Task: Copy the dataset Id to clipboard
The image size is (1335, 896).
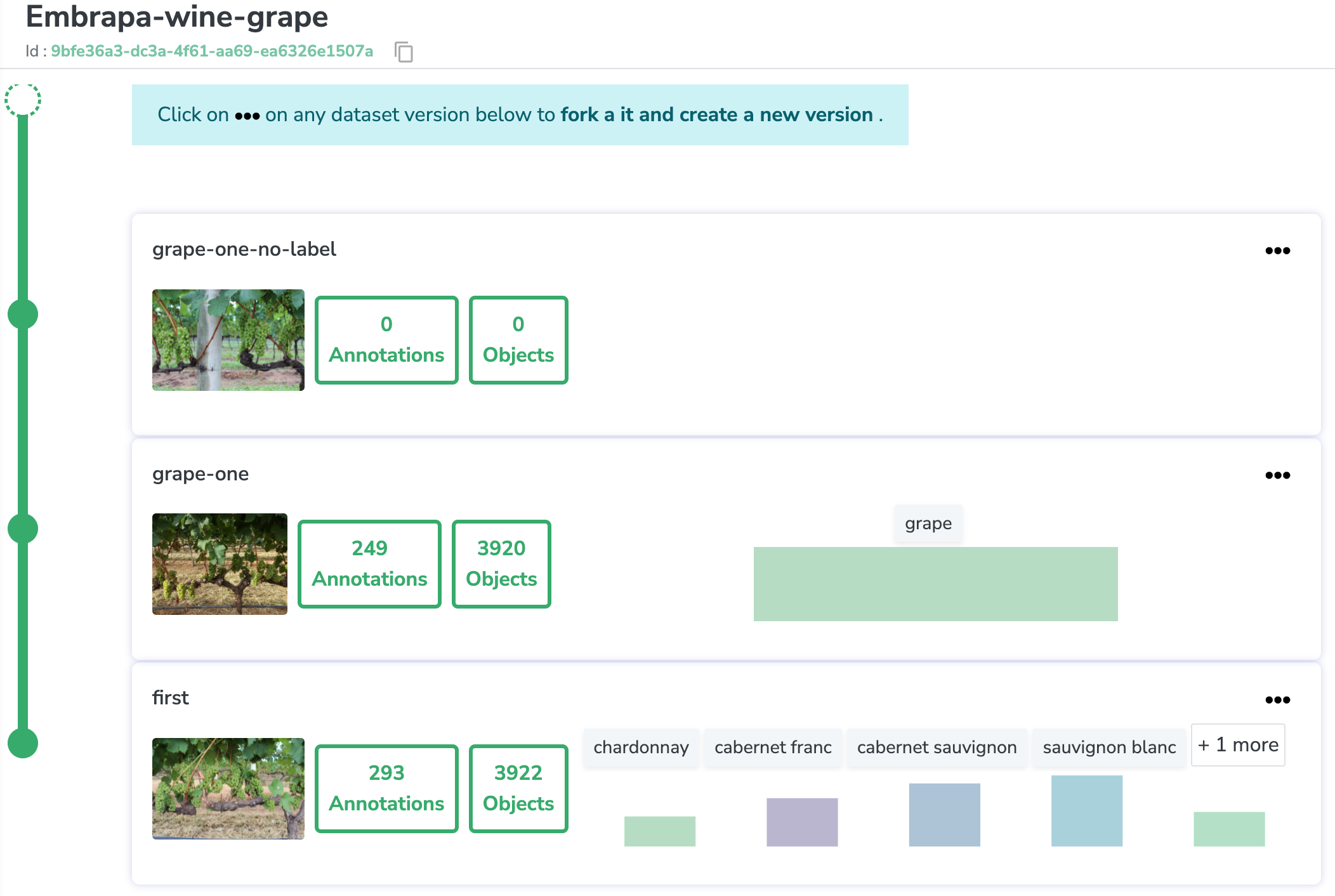Action: (404, 51)
